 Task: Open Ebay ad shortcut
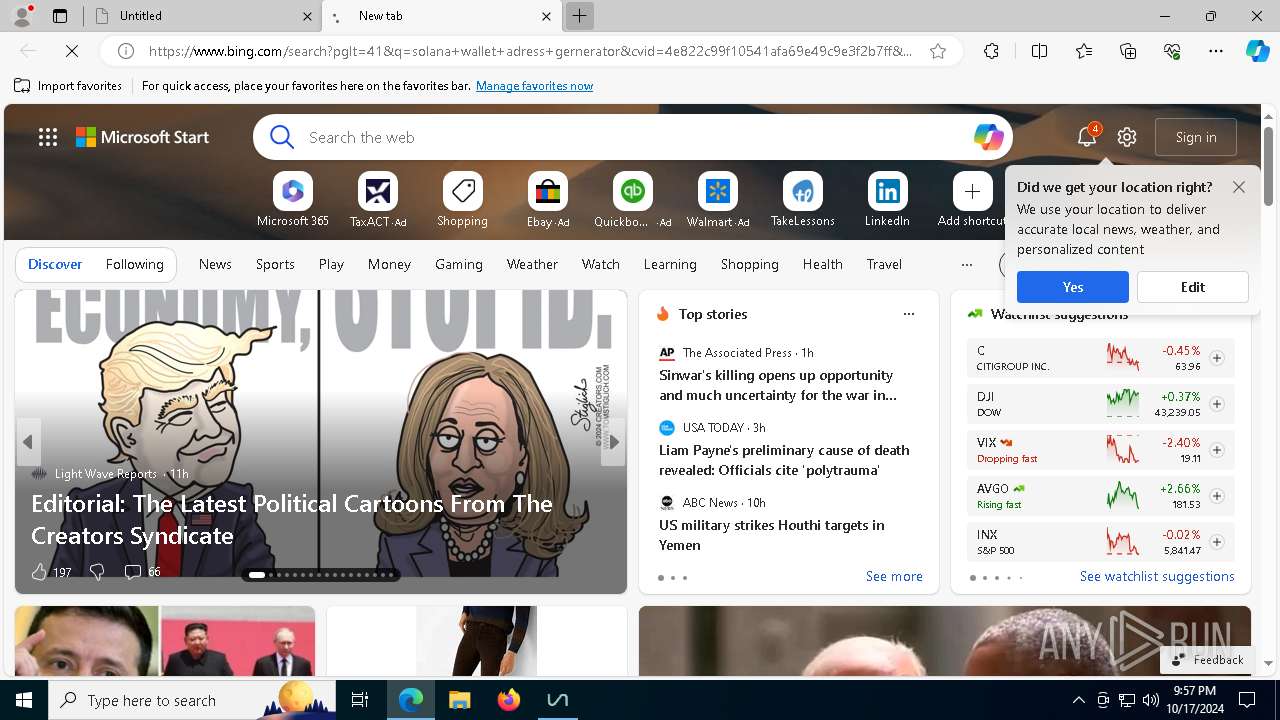(x=547, y=201)
